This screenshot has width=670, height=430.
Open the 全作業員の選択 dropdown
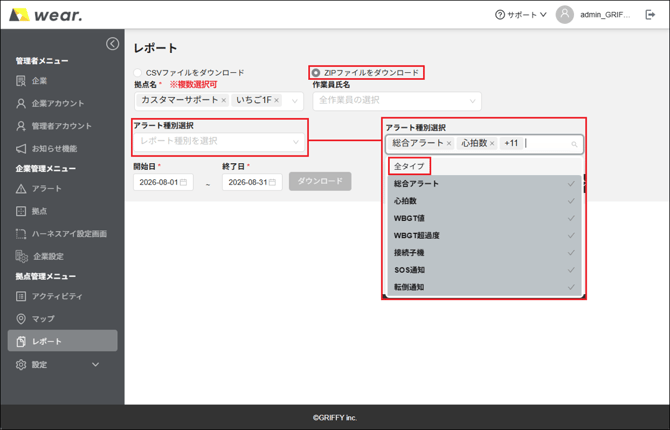pos(397,101)
